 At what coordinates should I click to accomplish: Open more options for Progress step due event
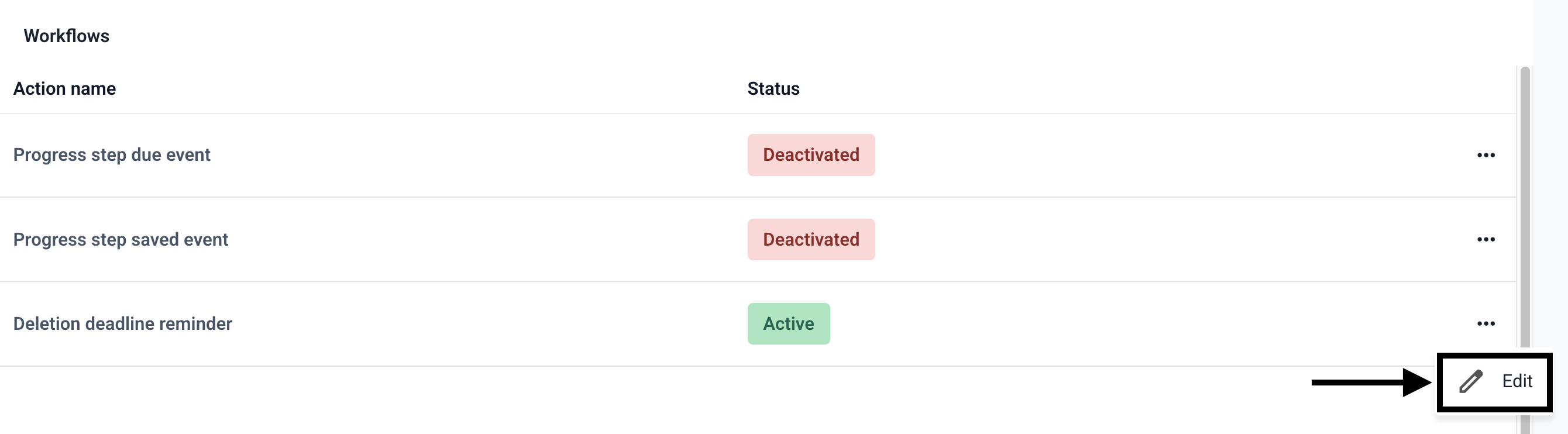[x=1486, y=155]
